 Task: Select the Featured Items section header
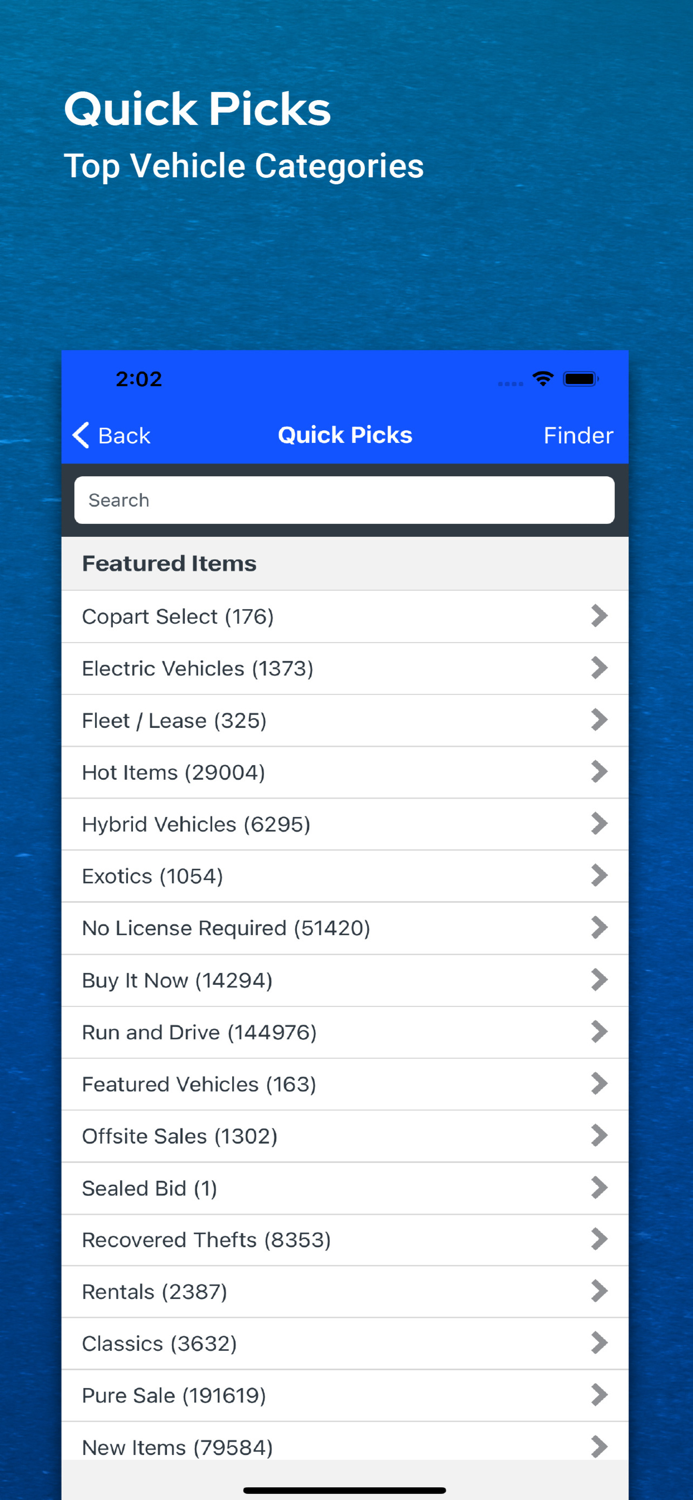pyautogui.click(x=168, y=563)
